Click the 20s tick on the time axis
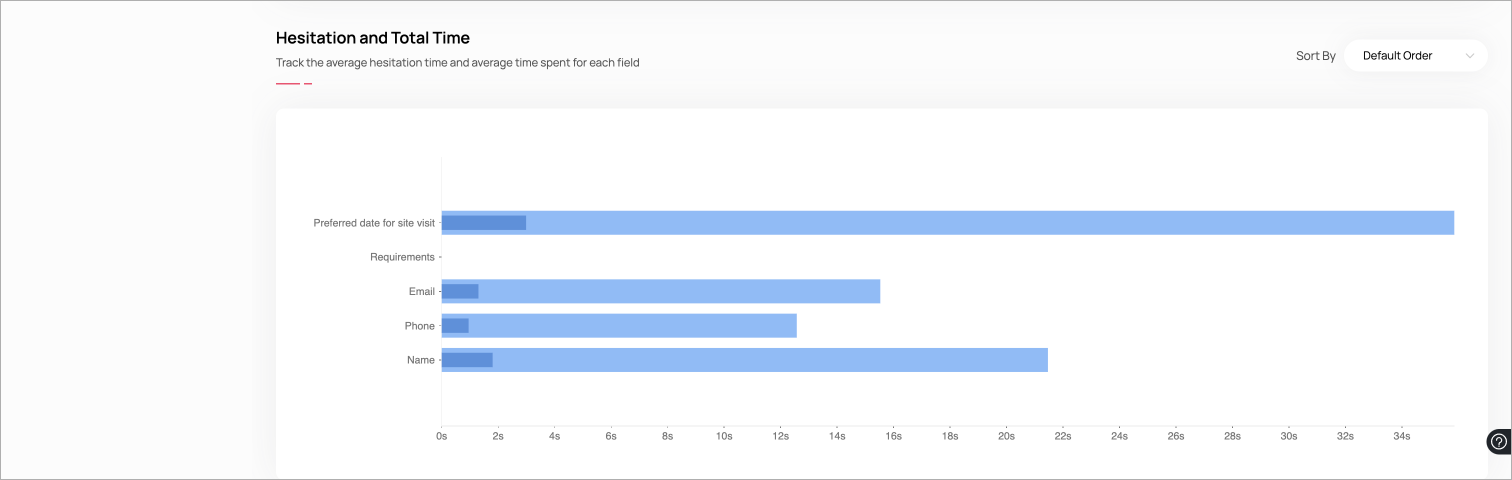Screen dimensions: 1512x480 (x=1006, y=436)
